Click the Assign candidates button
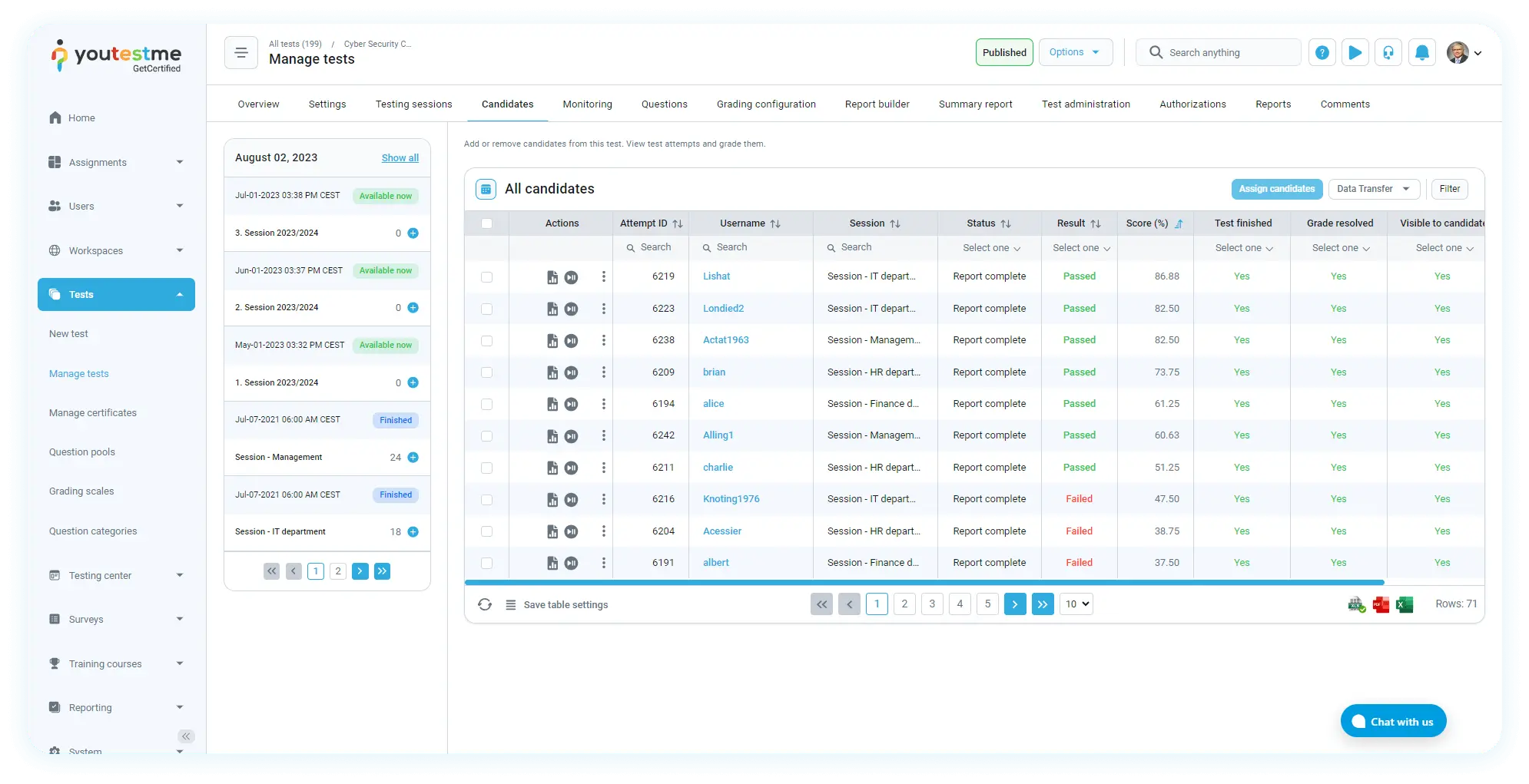The width and height of the screenshot is (1529, 784). [1276, 189]
